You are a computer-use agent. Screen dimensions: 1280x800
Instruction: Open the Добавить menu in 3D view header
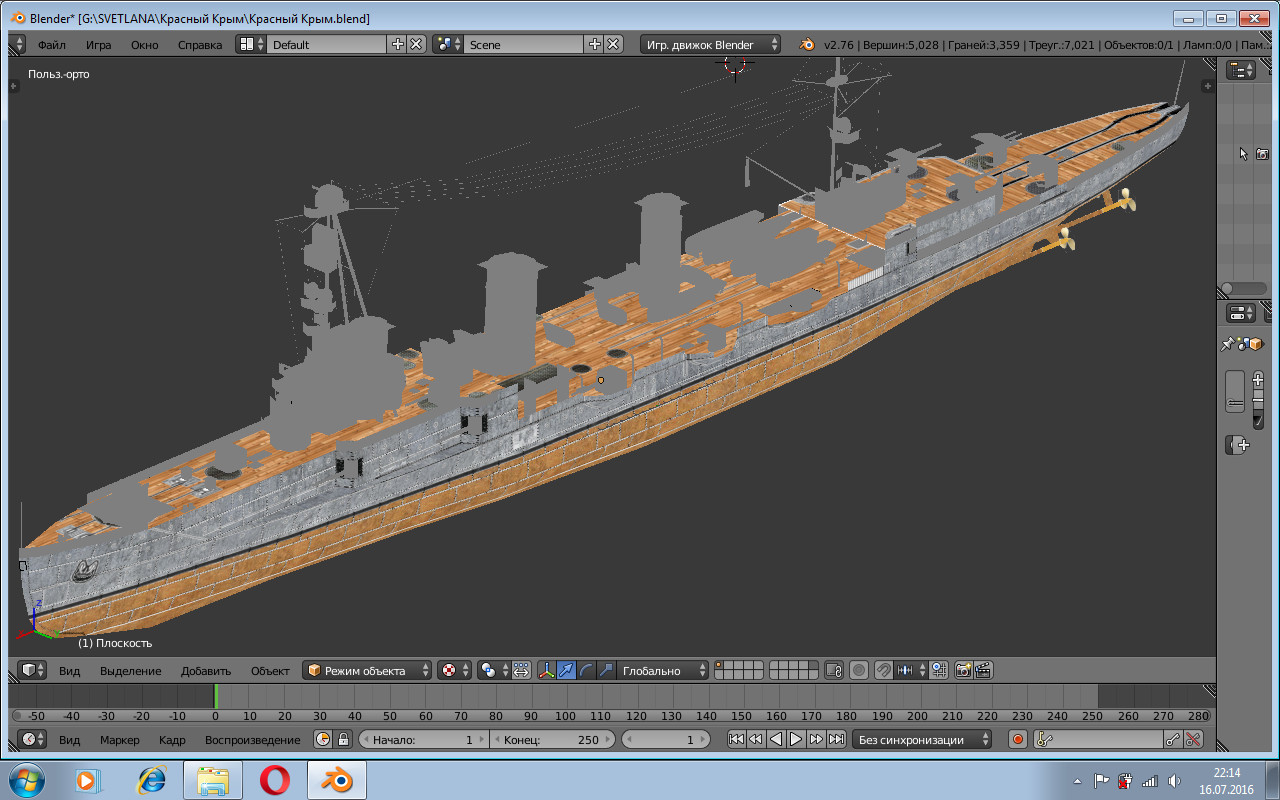coord(206,670)
